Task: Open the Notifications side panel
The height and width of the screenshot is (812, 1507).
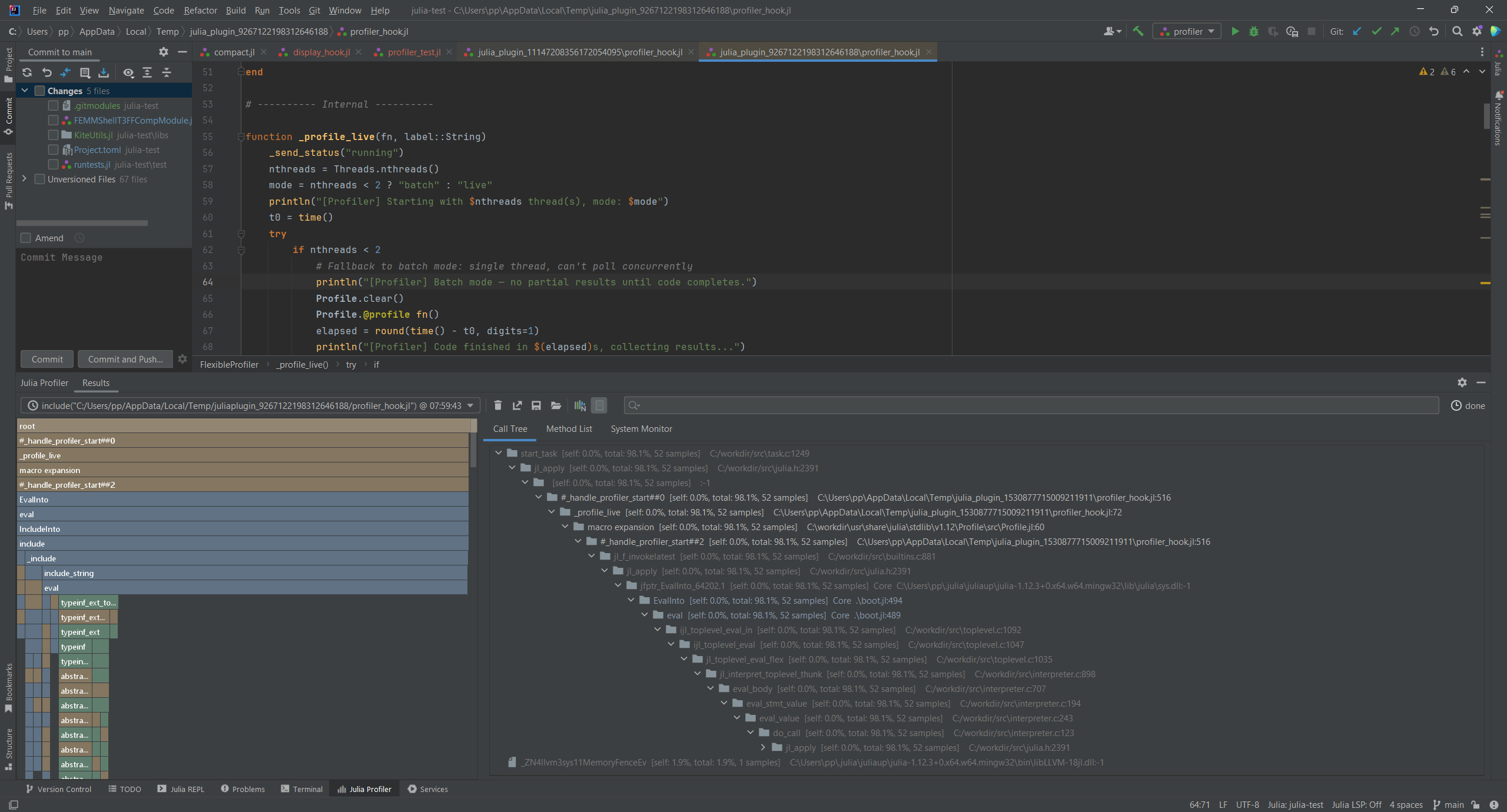Action: click(1498, 119)
